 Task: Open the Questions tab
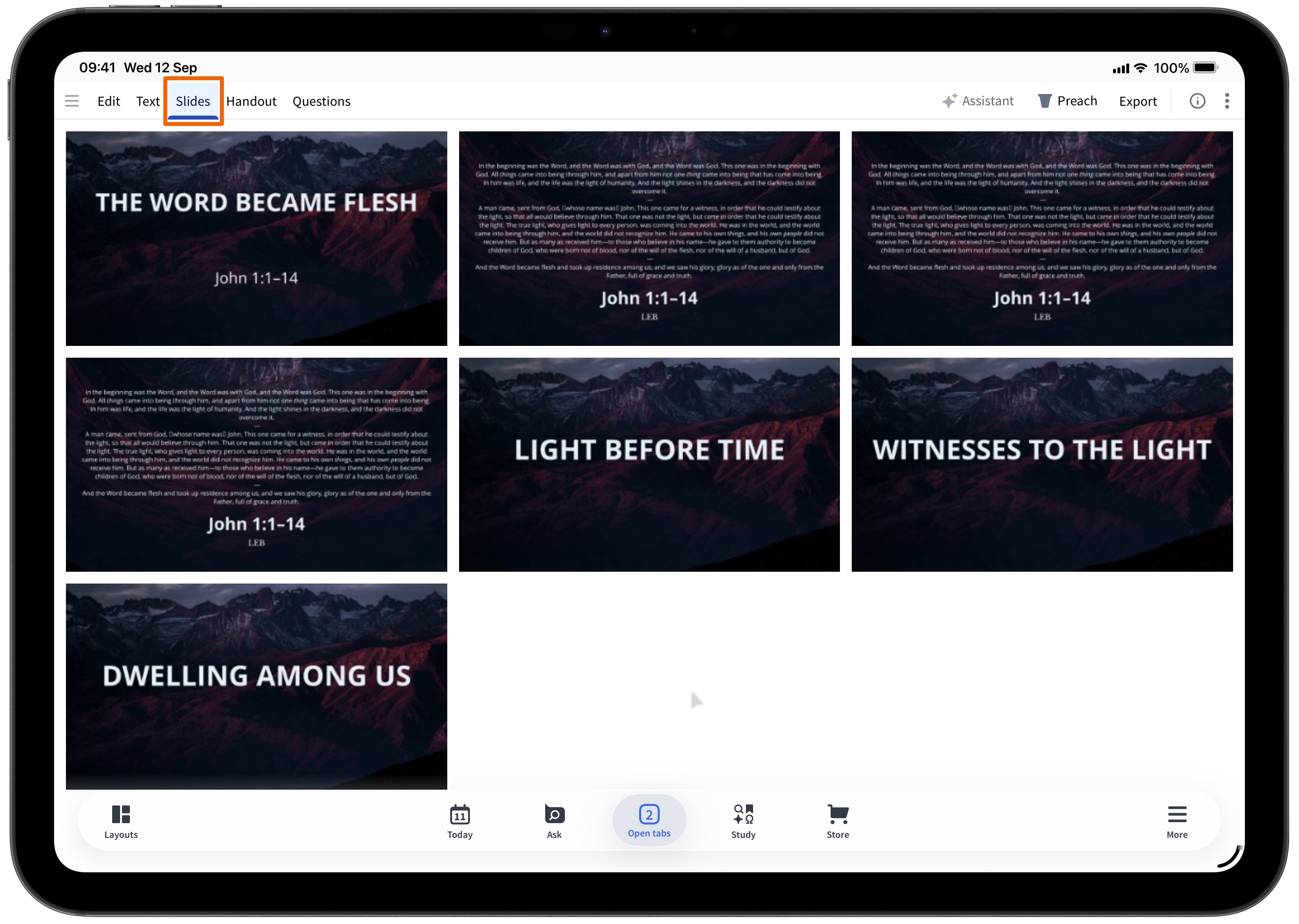321,101
